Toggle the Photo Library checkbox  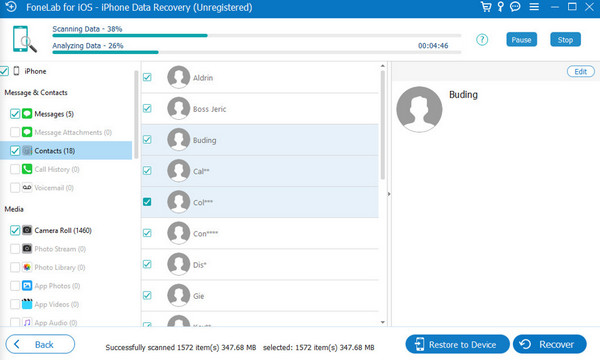point(15,267)
